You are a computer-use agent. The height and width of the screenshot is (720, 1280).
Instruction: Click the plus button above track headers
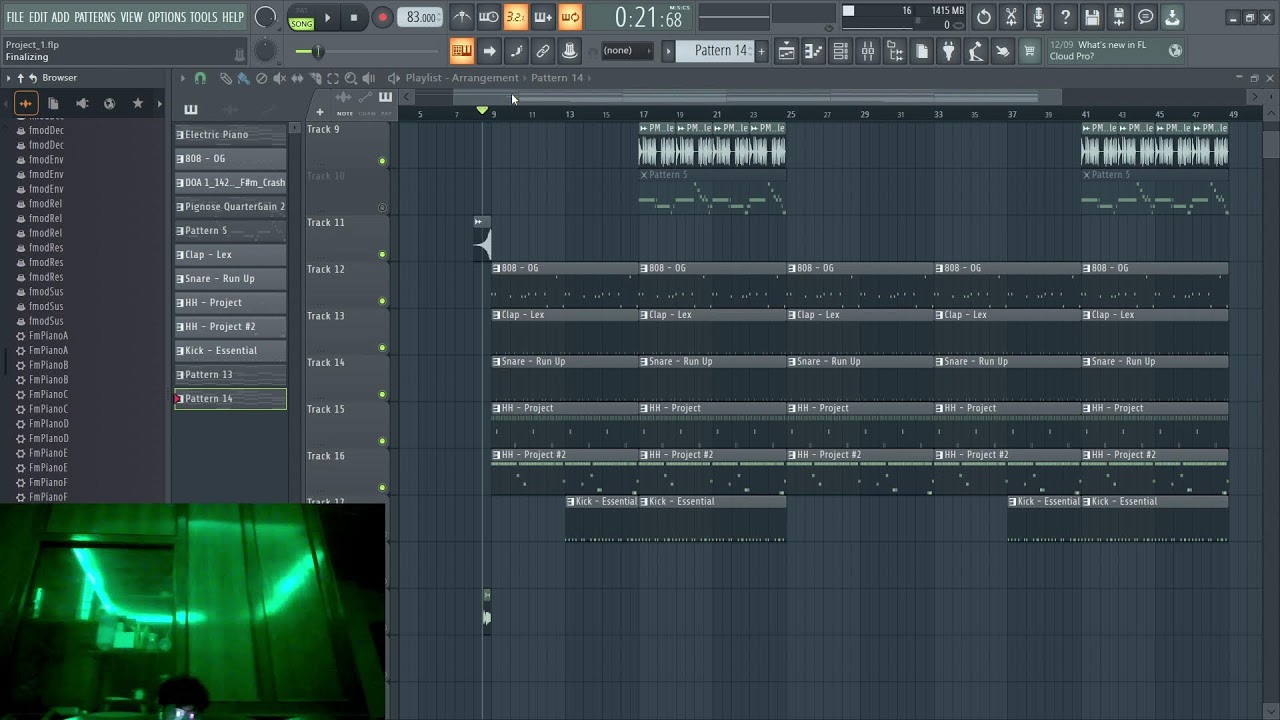point(320,112)
